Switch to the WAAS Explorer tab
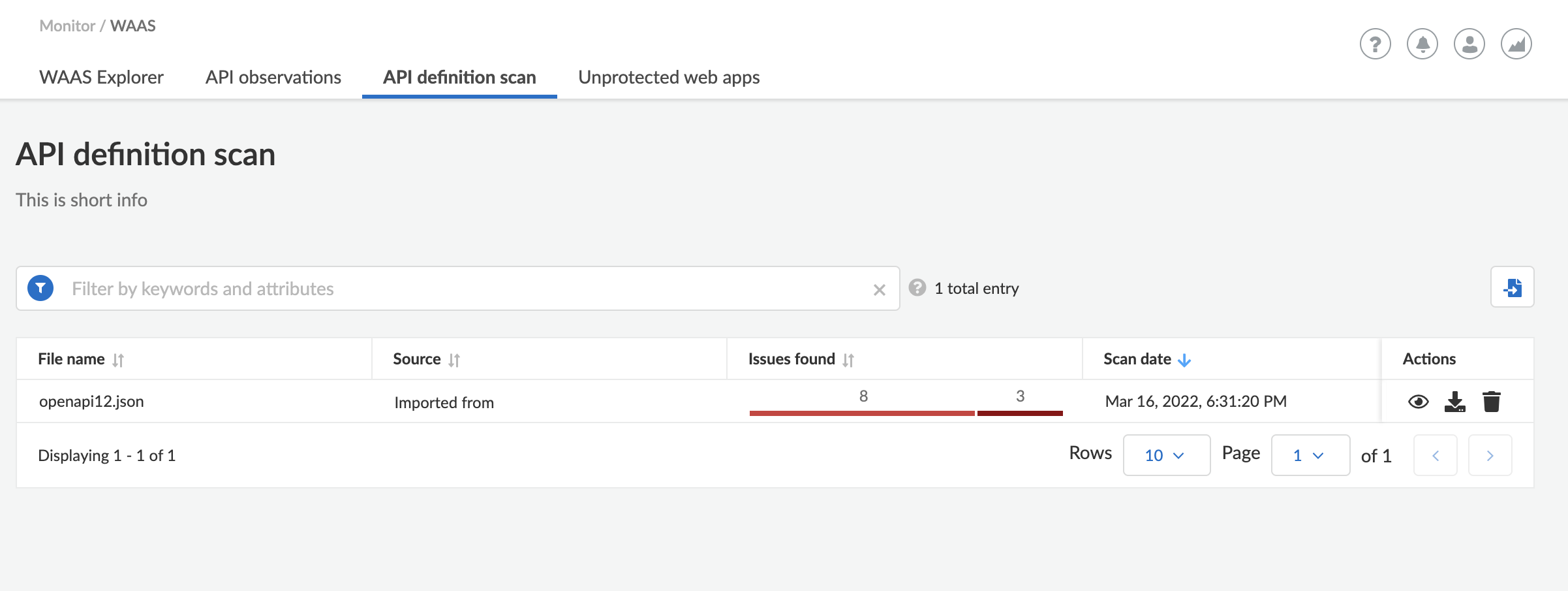The width and height of the screenshot is (1568, 591). (x=101, y=77)
